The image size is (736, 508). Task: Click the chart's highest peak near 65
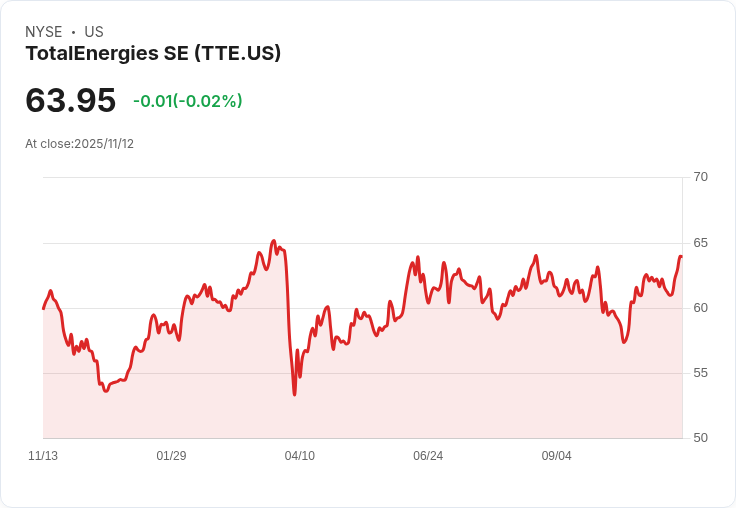click(274, 241)
